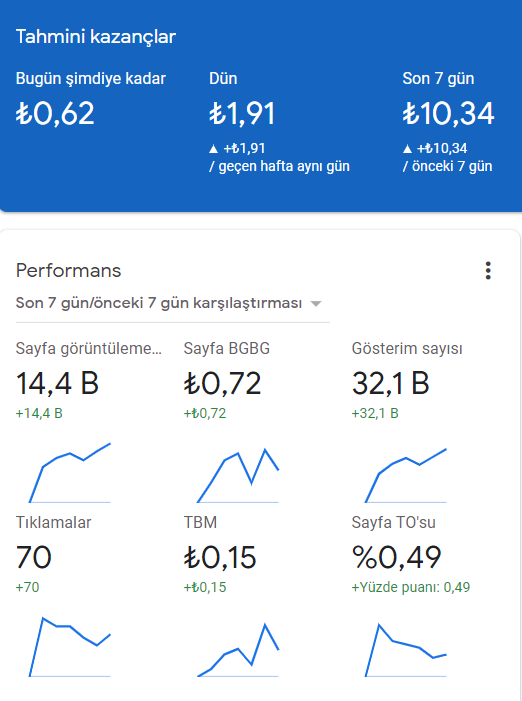Select the 14,4 B page views metric

pos(57,384)
